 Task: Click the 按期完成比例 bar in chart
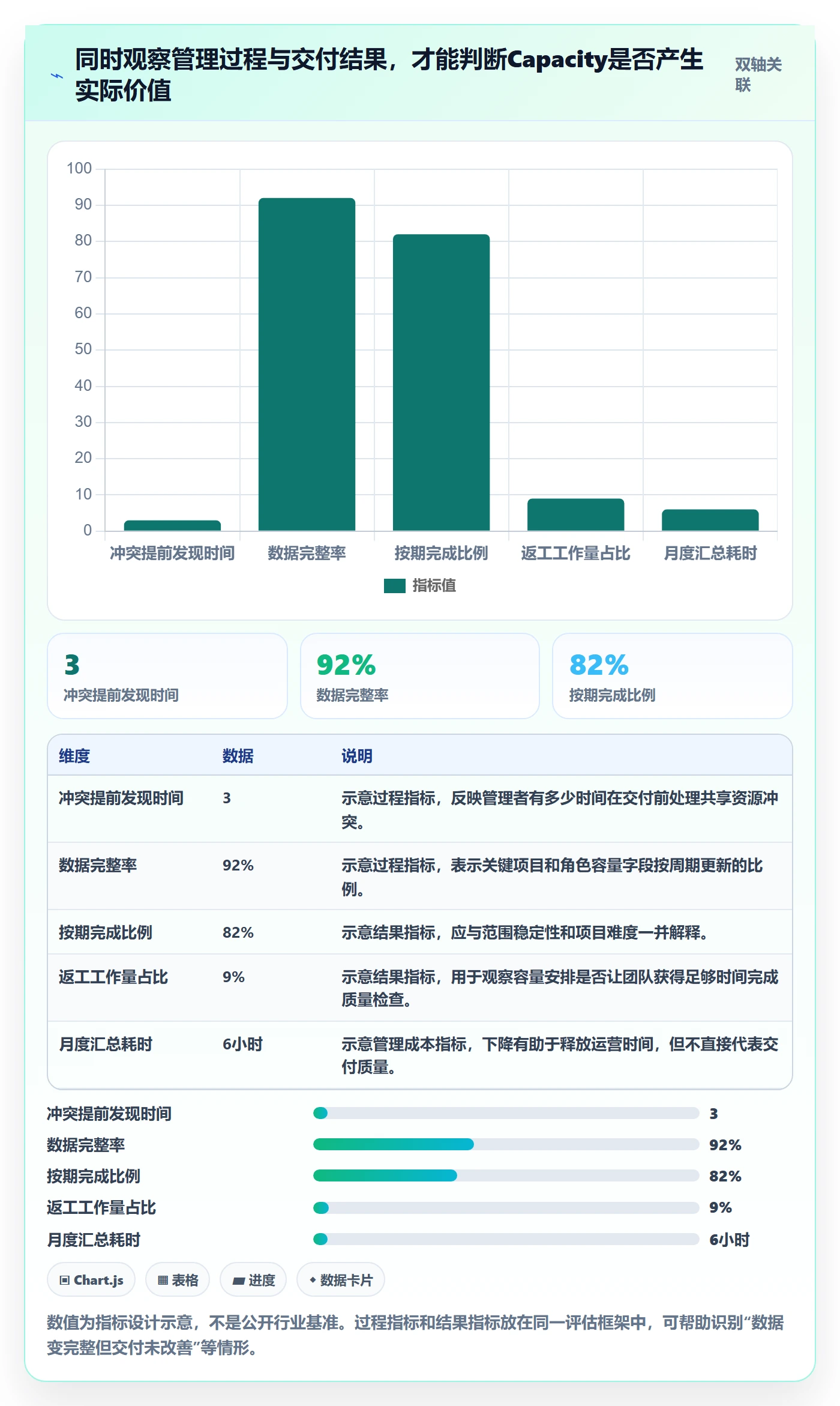click(441, 382)
